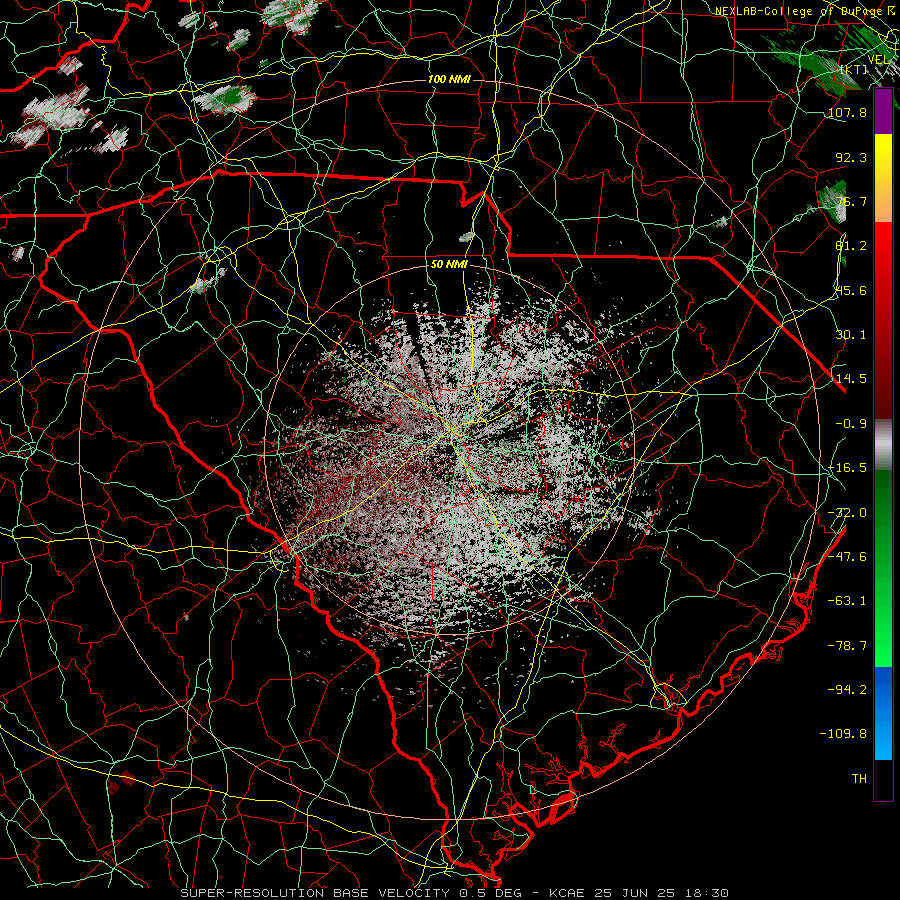Click the -0.9 velocity legend value
900x900 pixels.
click(x=851, y=423)
